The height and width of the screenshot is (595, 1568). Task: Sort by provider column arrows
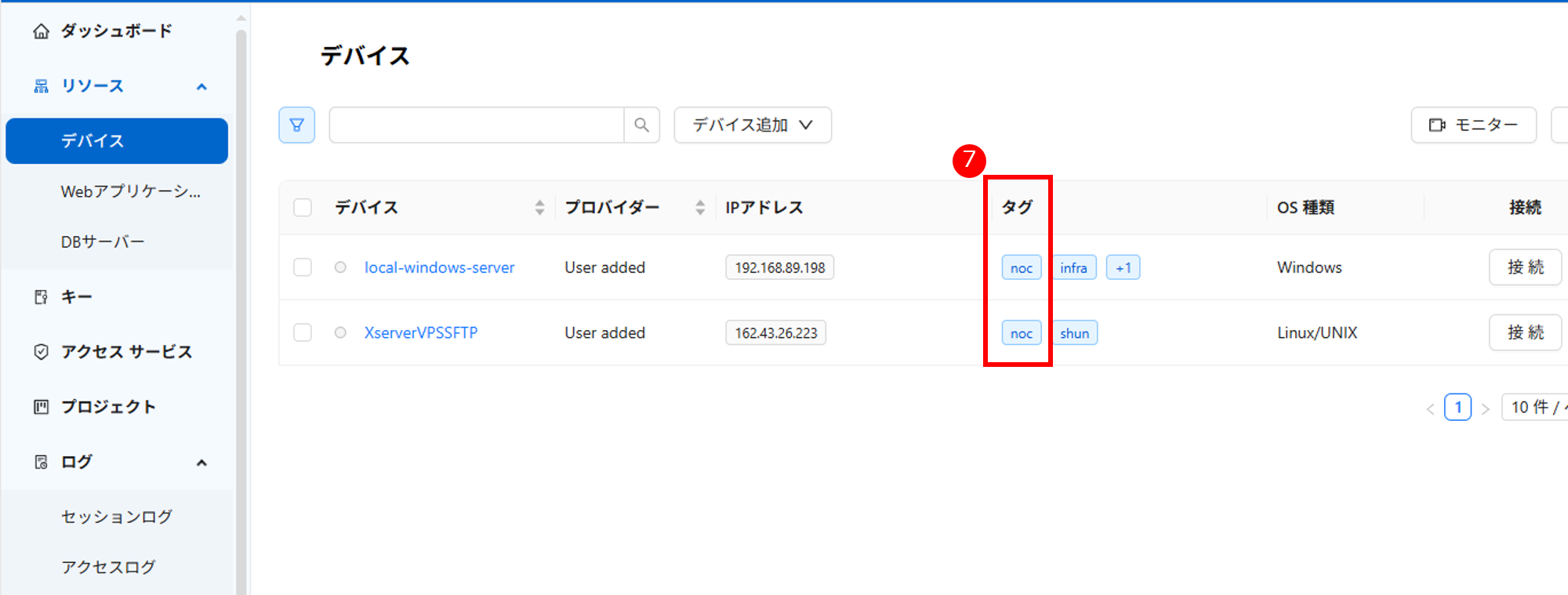[700, 208]
